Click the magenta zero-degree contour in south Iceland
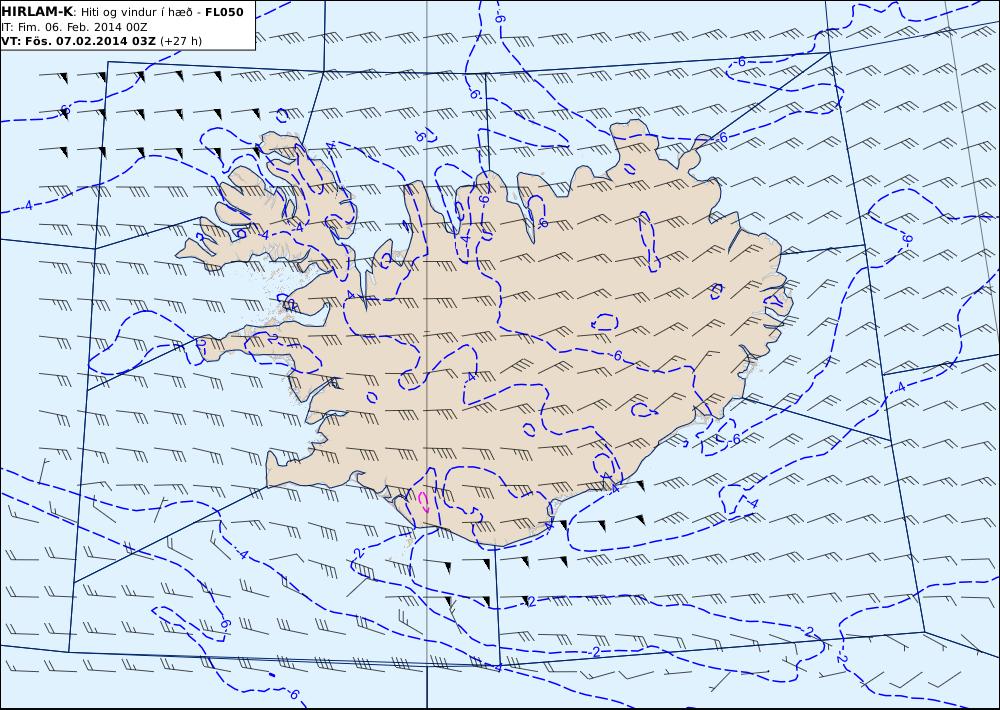Viewport: 1000px width, 710px height. coord(423,502)
